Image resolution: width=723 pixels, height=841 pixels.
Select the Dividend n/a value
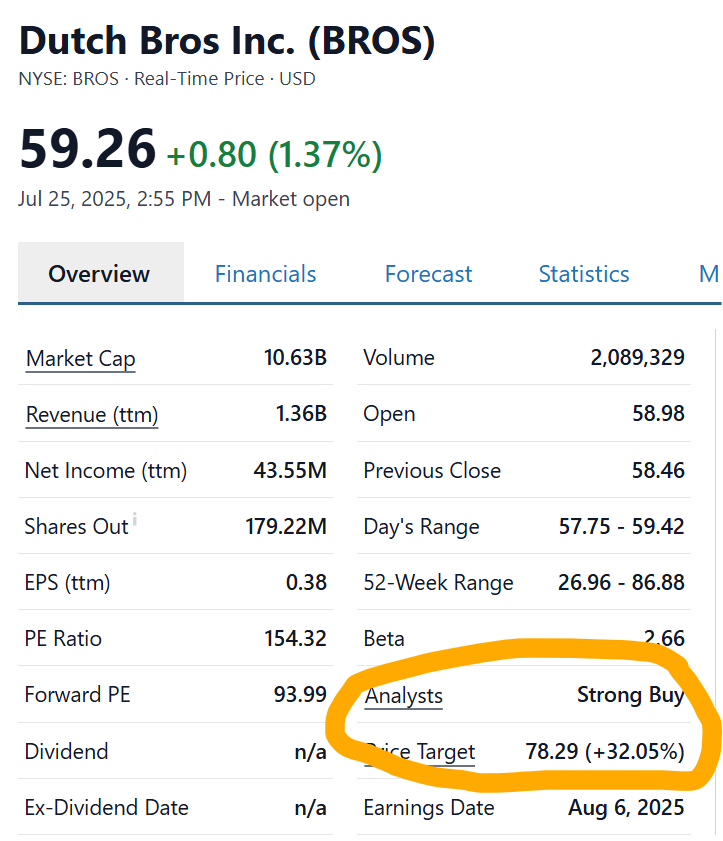[x=310, y=752]
